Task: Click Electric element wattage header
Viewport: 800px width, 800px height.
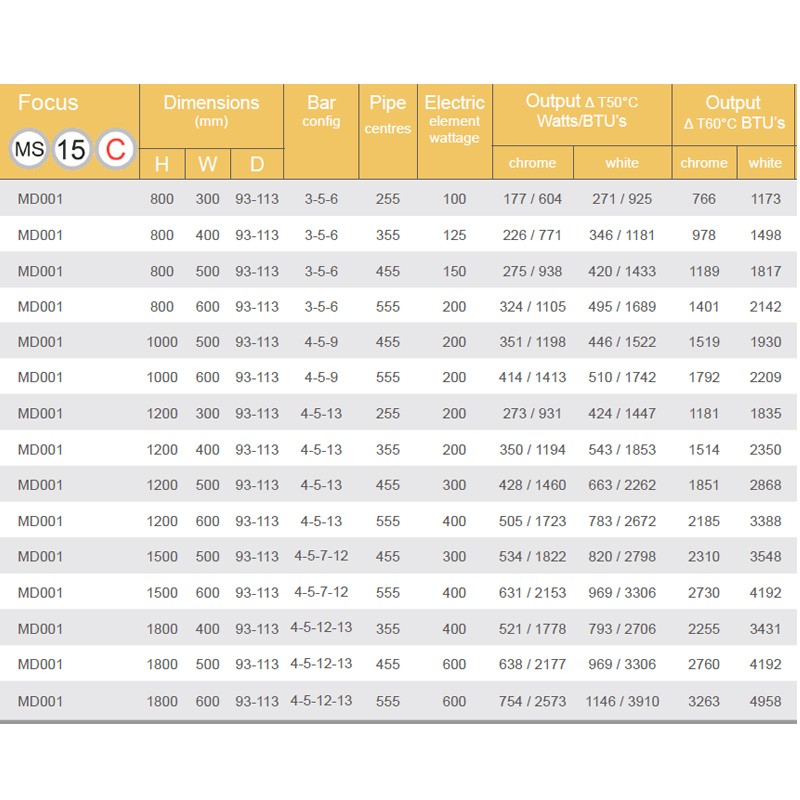Action: [454, 119]
